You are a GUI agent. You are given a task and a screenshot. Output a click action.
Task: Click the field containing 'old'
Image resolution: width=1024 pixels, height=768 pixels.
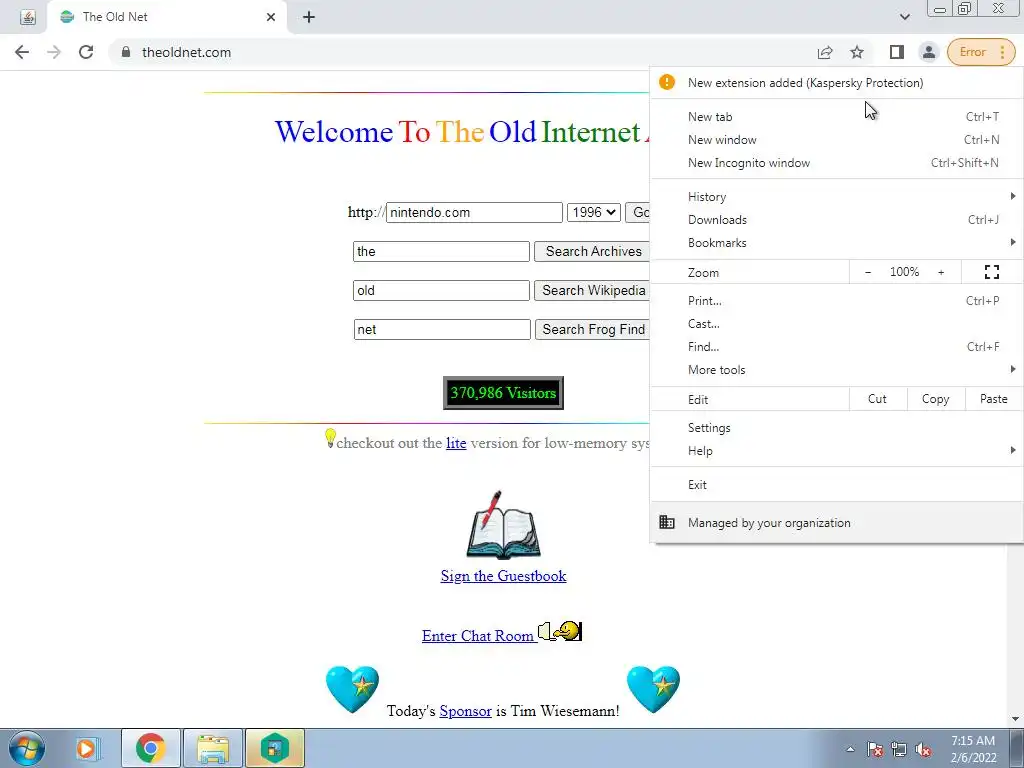tap(441, 291)
